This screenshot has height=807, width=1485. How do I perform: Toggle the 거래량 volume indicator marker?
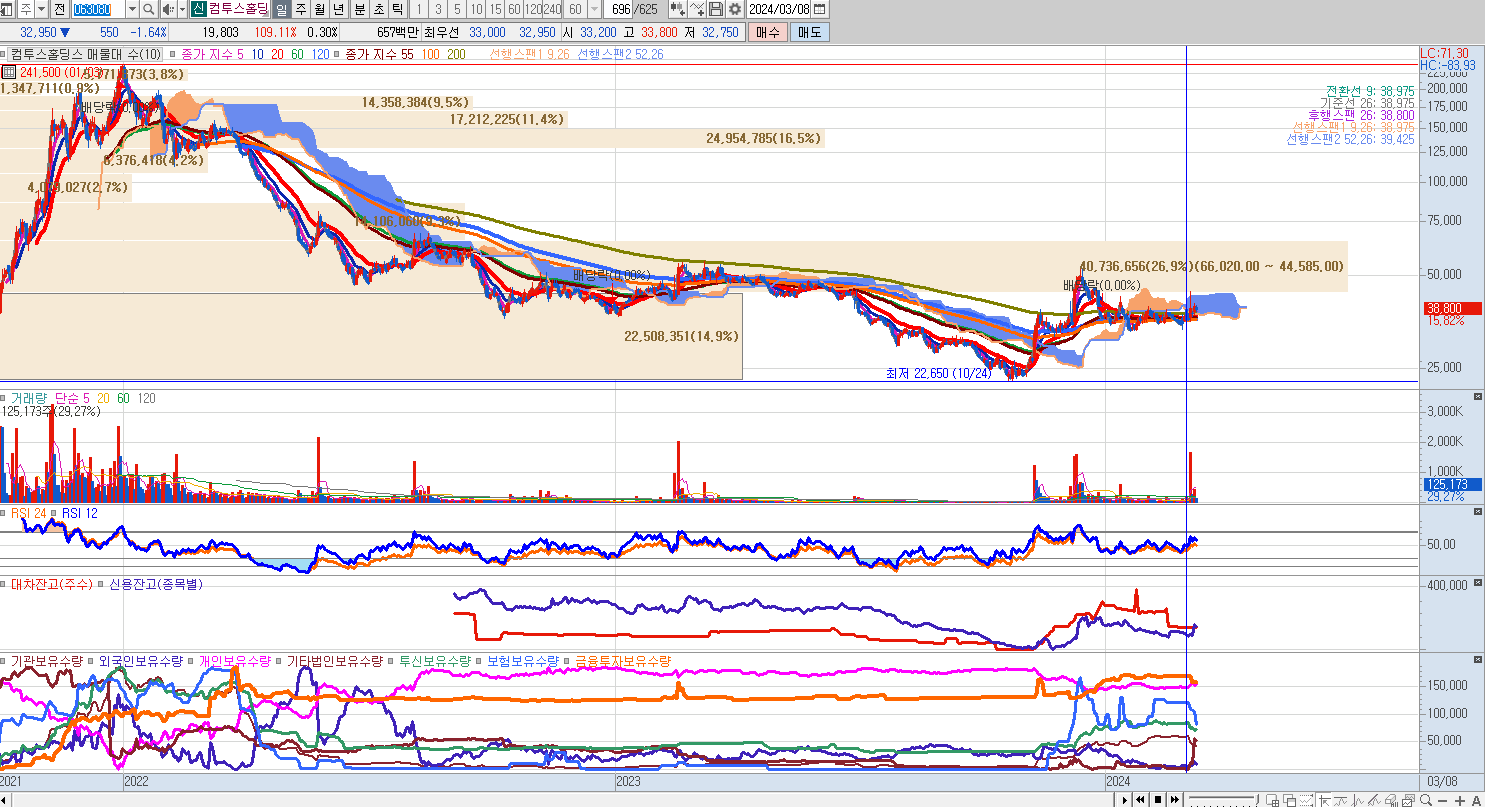pos(5,399)
